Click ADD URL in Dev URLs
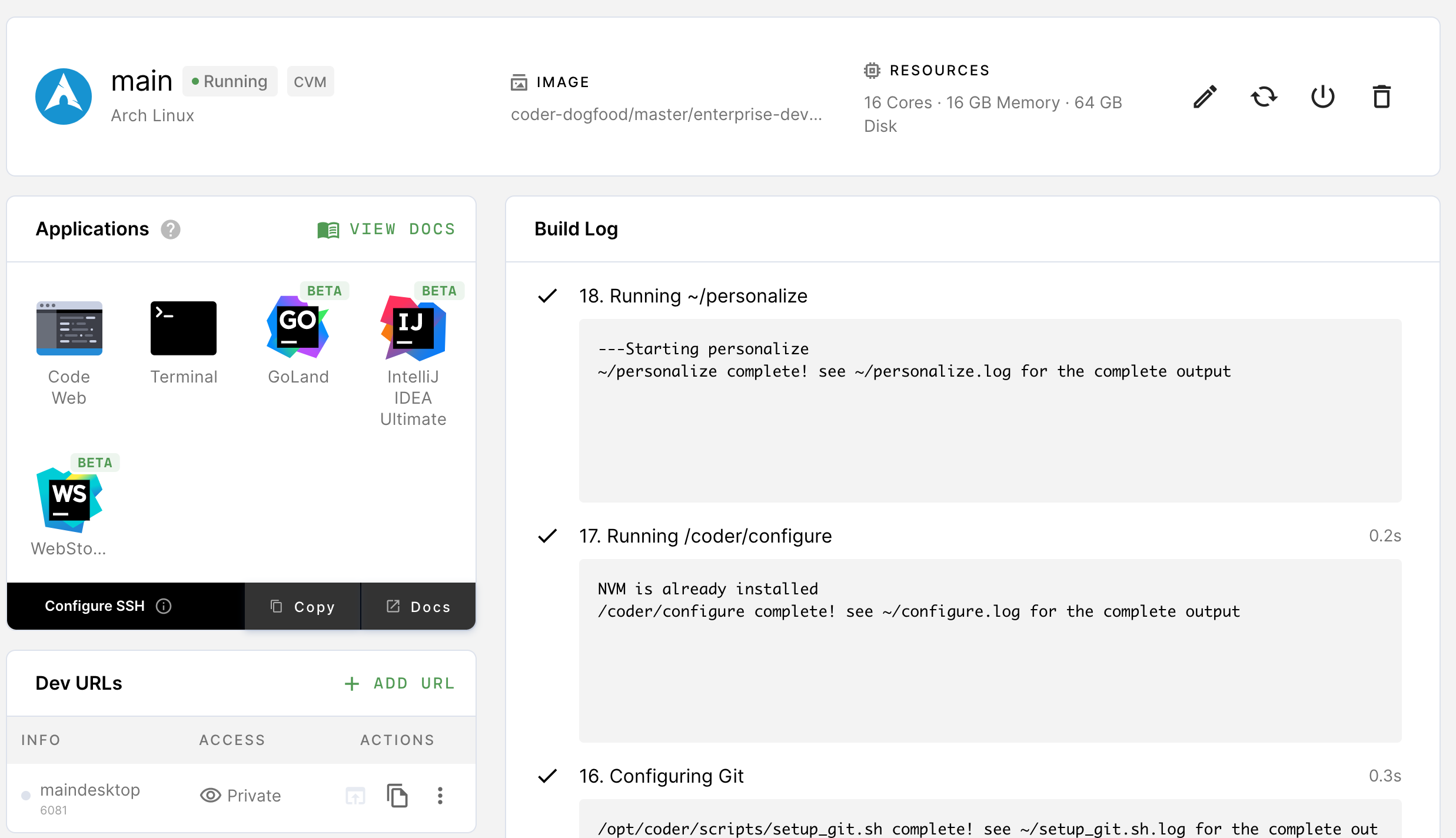Screen dimensions: 1456x838 tap(400, 683)
